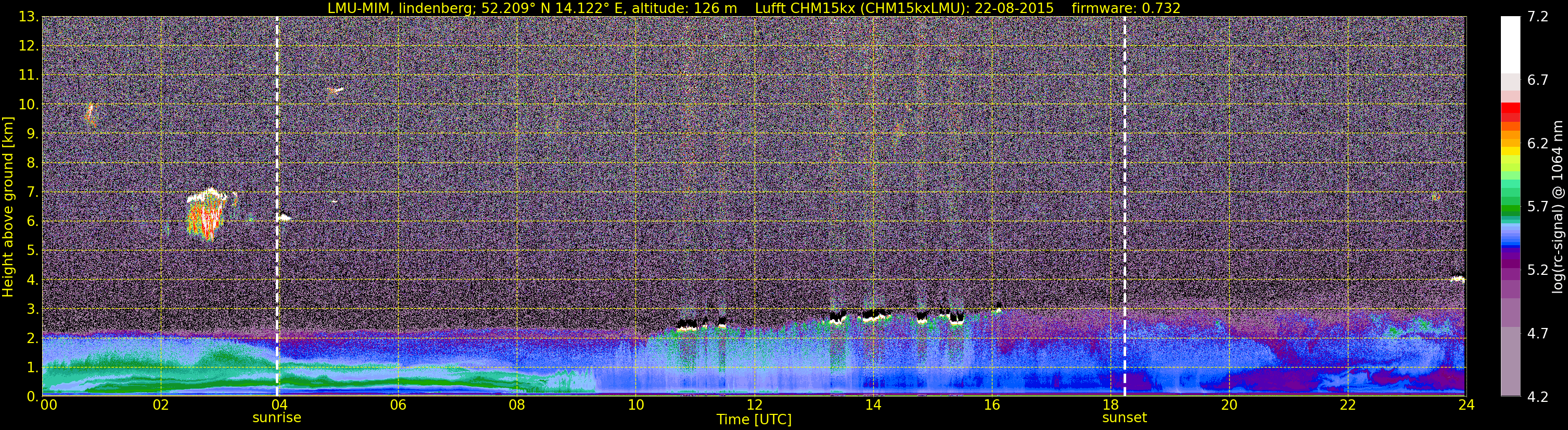1568x430 pixels.
Task: Click the colorbar tick value '4.7'
Action: point(1538,333)
